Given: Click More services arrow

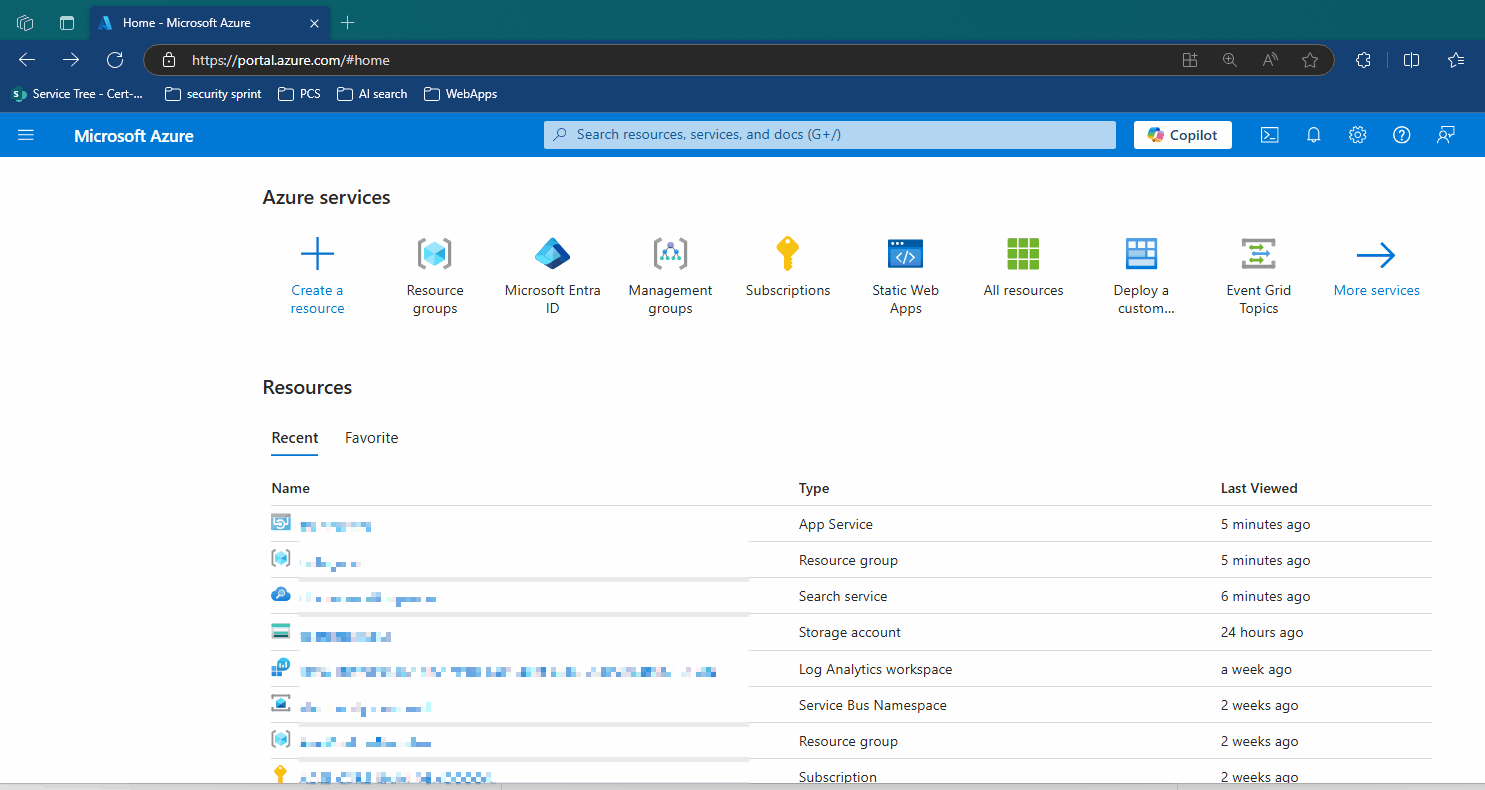Looking at the screenshot, I should [x=1376, y=256].
